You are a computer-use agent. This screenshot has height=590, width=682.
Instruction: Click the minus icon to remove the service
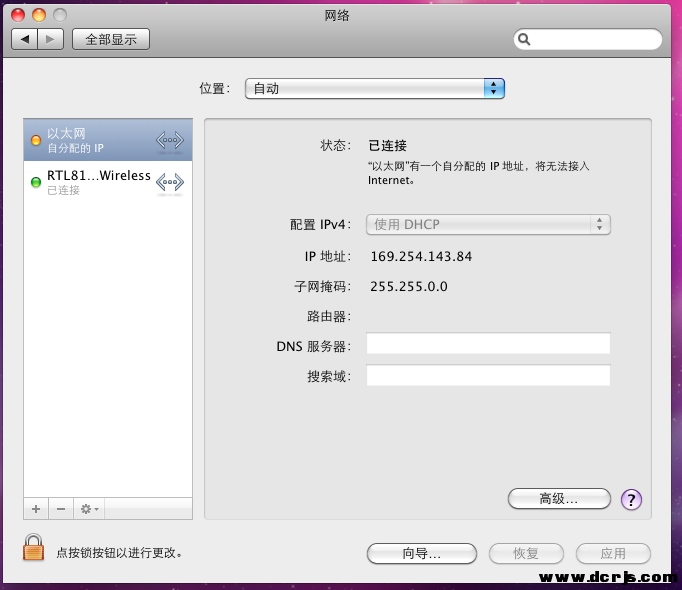(x=60, y=509)
